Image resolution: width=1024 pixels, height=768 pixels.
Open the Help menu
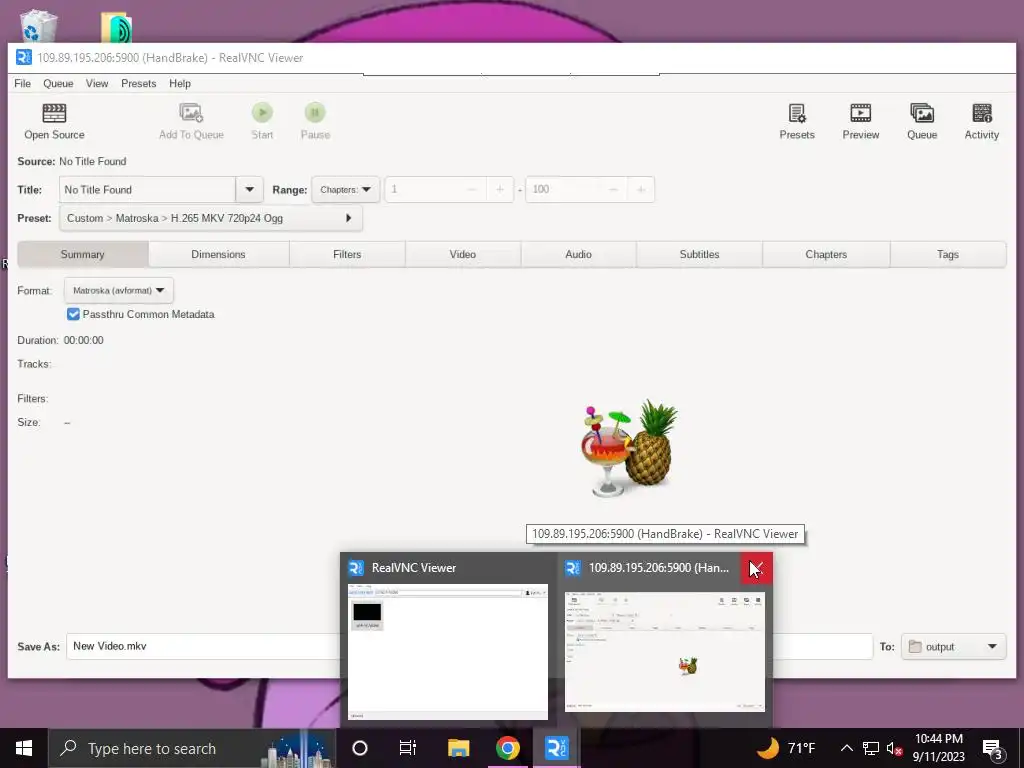(180, 84)
